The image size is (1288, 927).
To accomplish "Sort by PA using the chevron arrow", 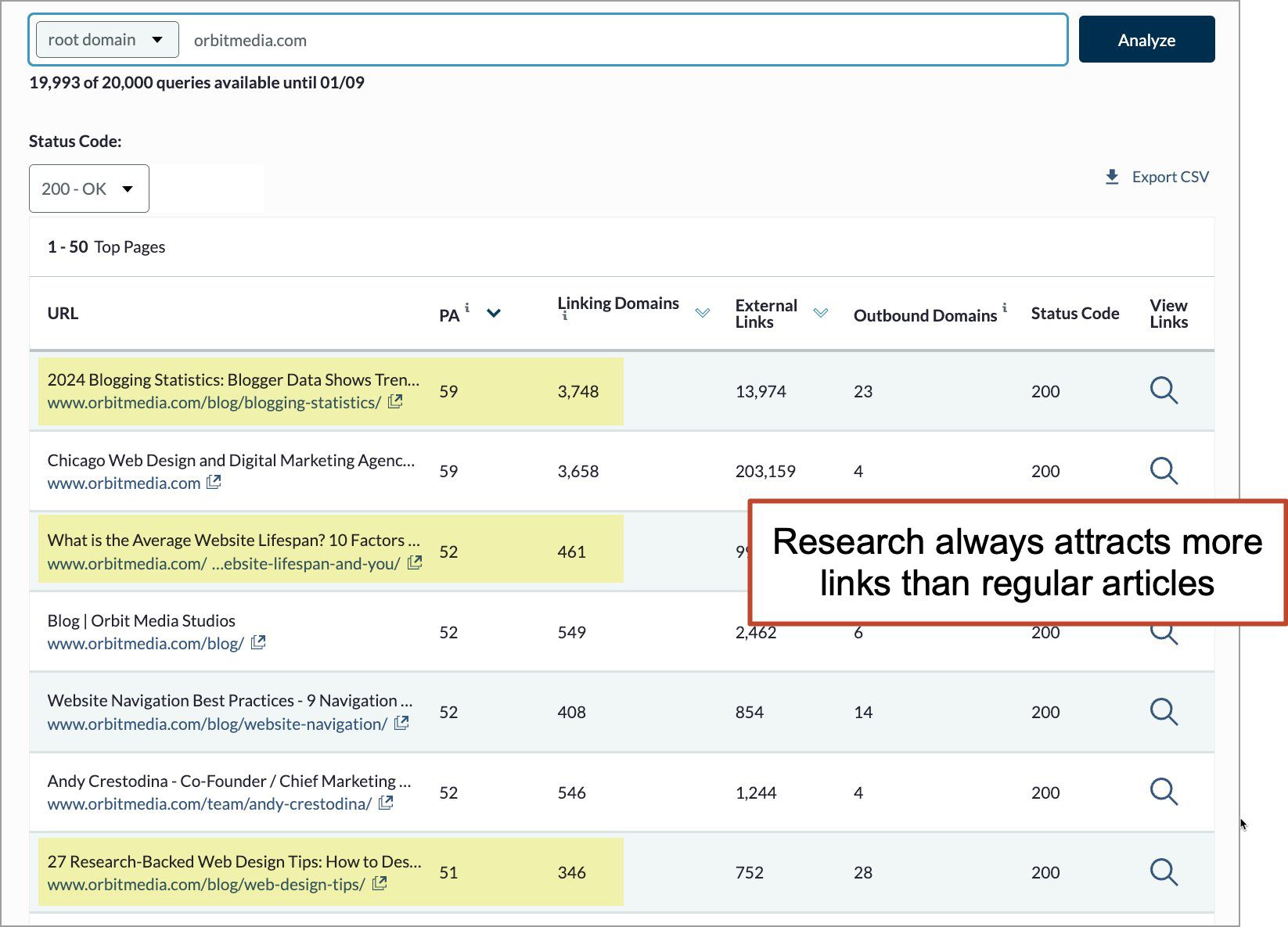I will pyautogui.click(x=494, y=314).
